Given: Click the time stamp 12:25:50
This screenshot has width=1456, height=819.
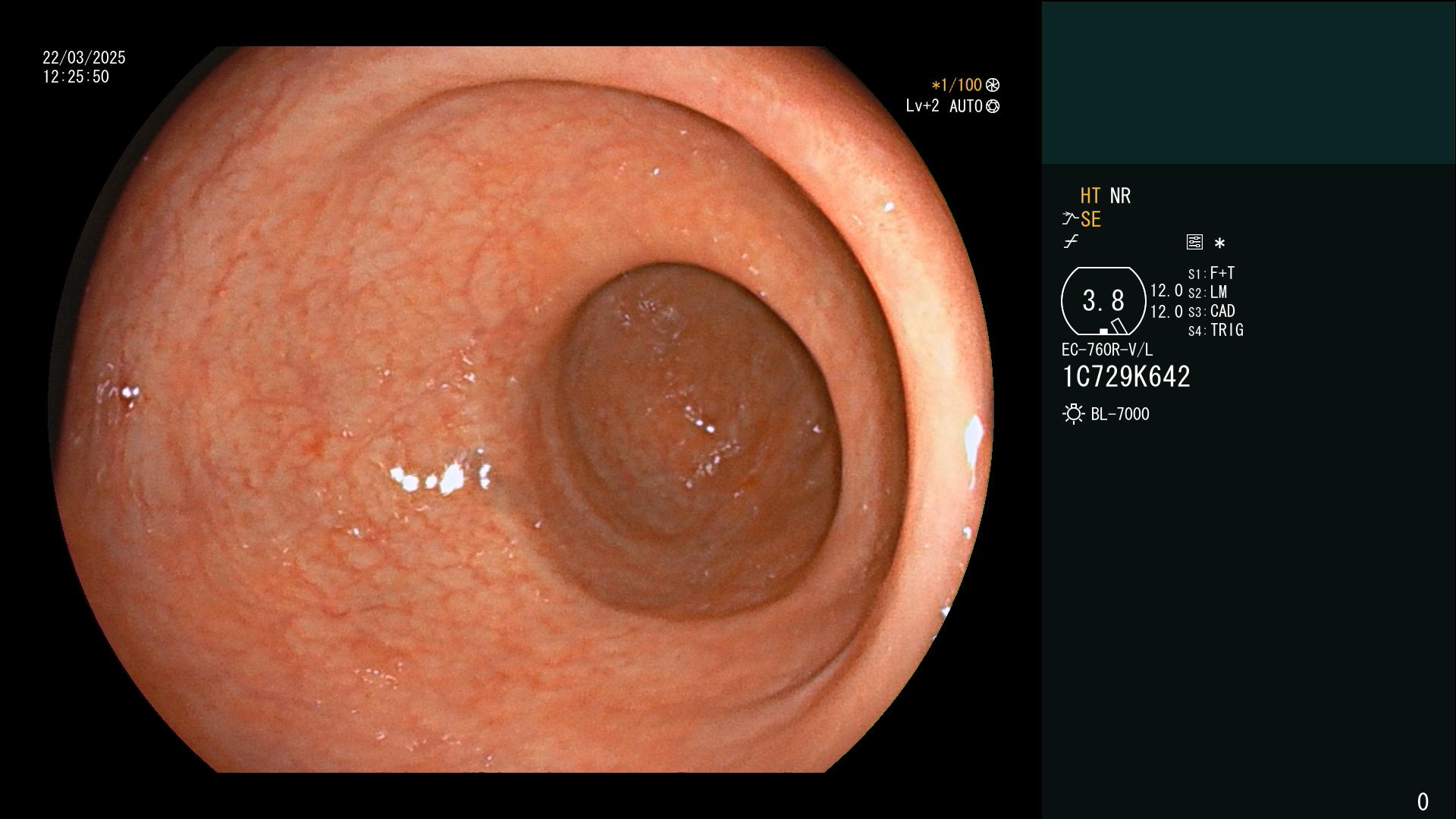Looking at the screenshot, I should pyautogui.click(x=76, y=77).
